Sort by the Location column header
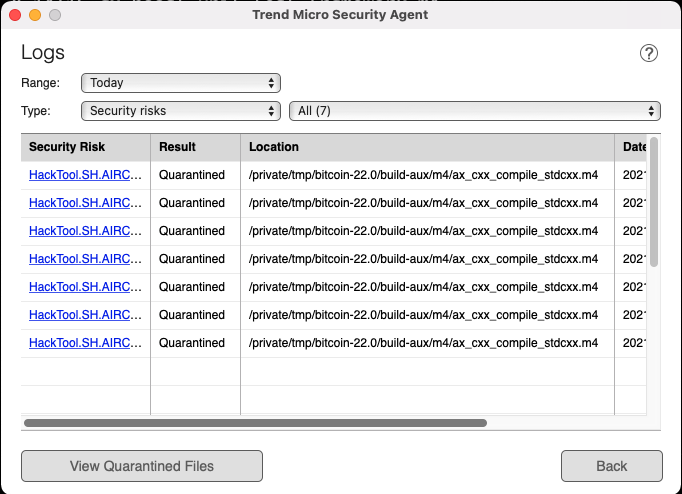 428,147
